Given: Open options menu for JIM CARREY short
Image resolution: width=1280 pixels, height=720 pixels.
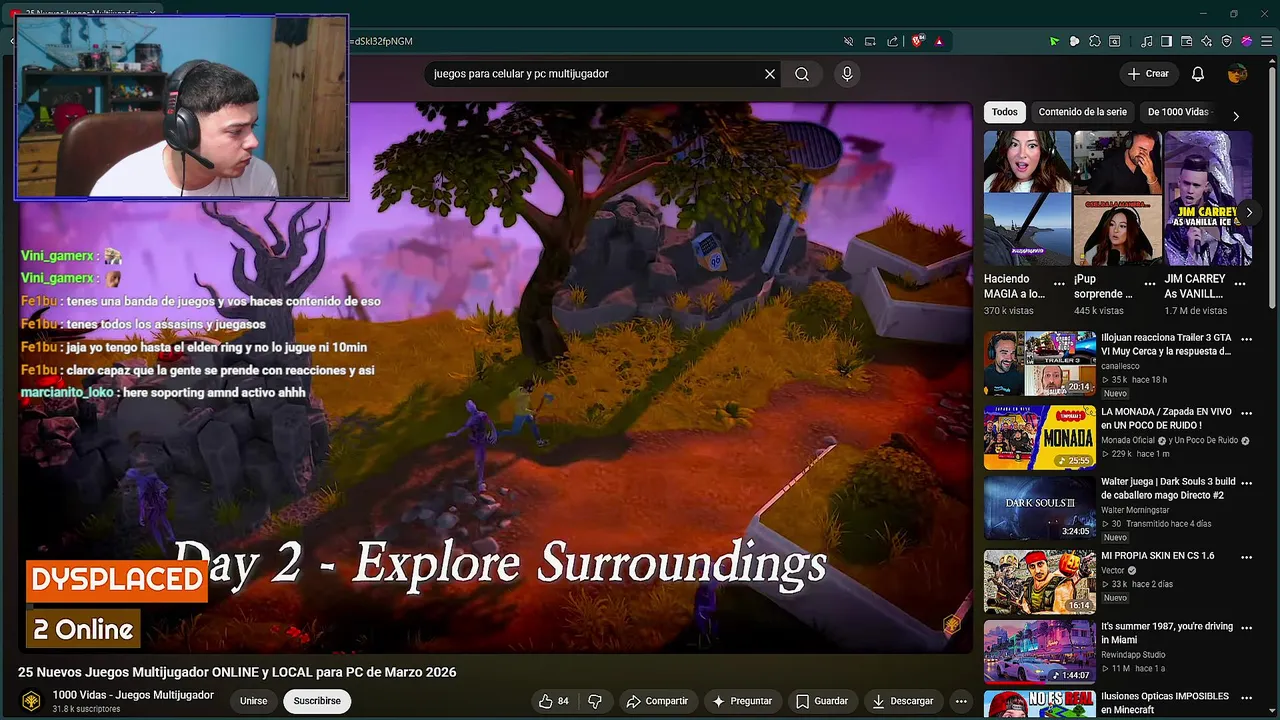Looking at the screenshot, I should (x=1240, y=284).
